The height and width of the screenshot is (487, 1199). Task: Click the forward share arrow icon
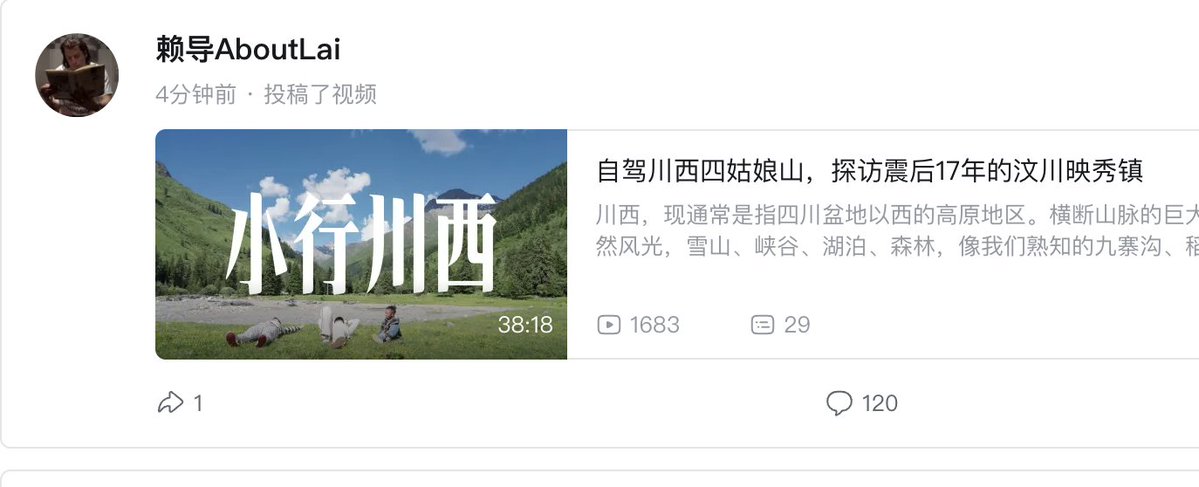coord(171,403)
